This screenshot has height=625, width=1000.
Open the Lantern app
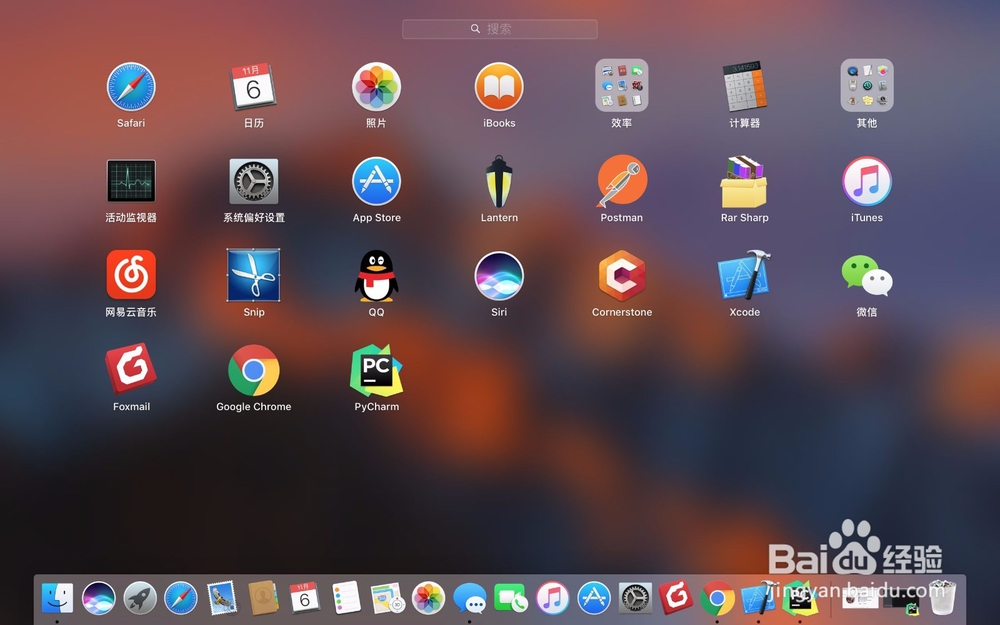(499, 181)
